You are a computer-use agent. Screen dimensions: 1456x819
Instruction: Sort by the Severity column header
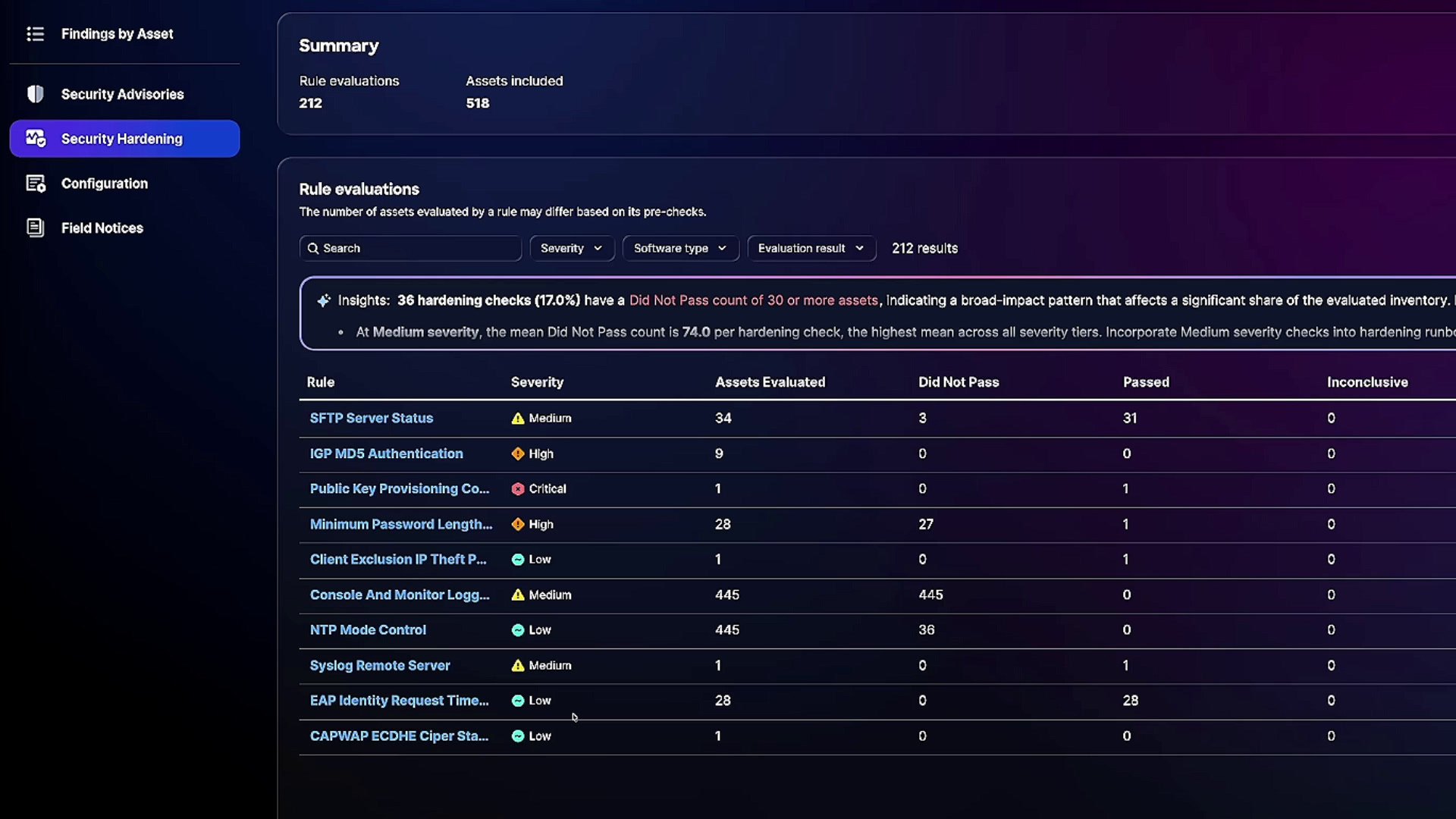[x=537, y=382]
